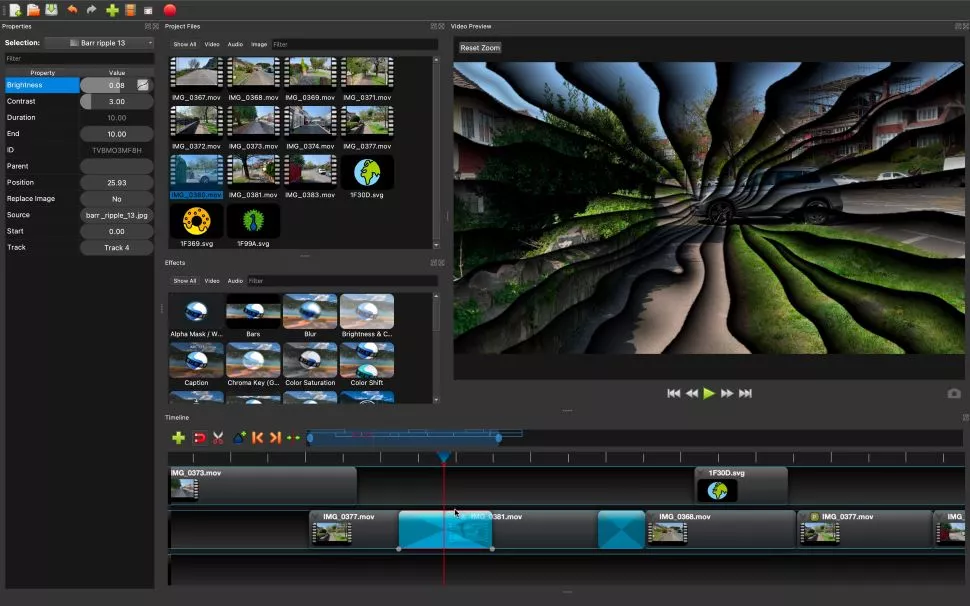Open the Replace Image value set to No

click(116, 199)
